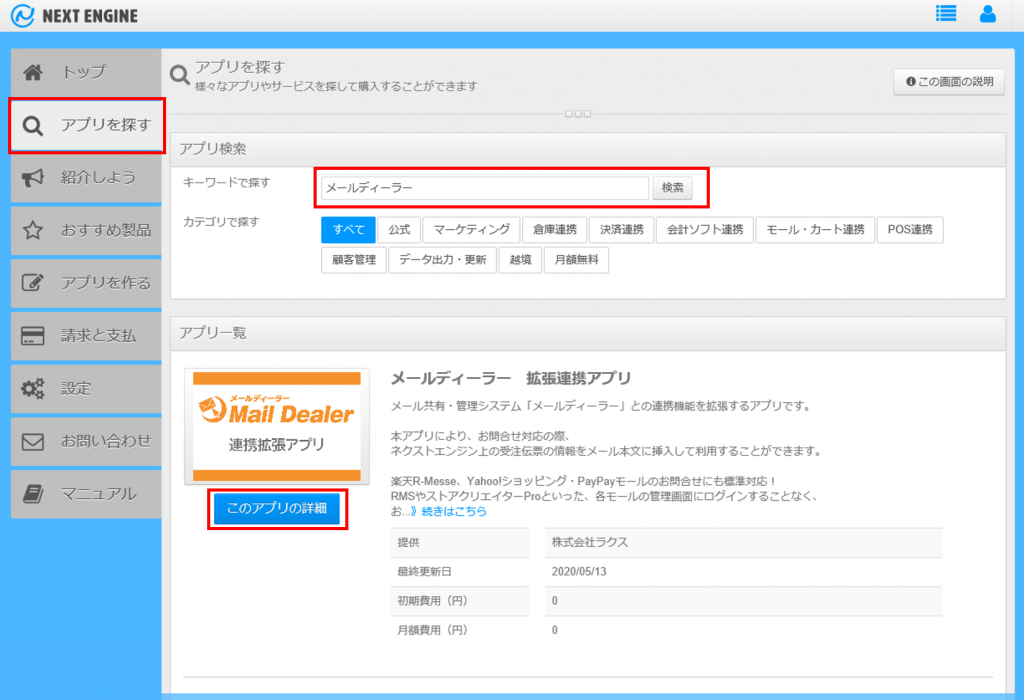
Task: Select the 決済連携 category filter
Action: coord(622,230)
